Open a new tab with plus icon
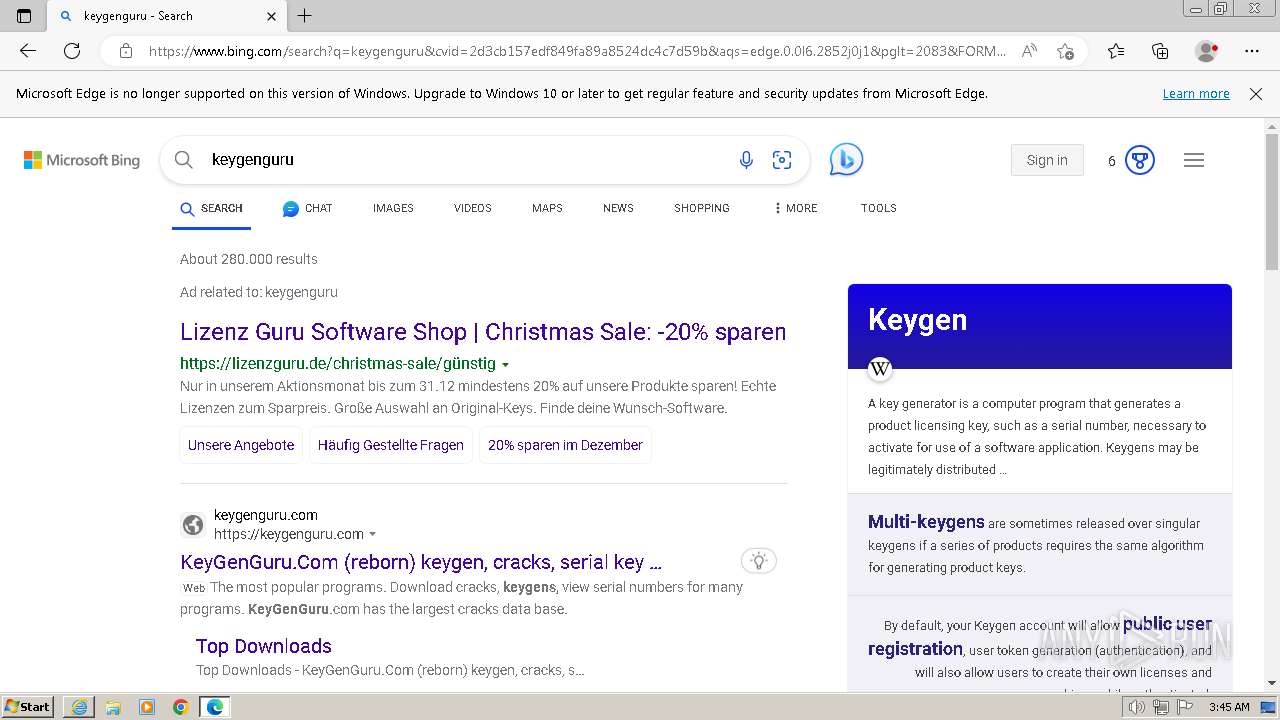 (305, 16)
